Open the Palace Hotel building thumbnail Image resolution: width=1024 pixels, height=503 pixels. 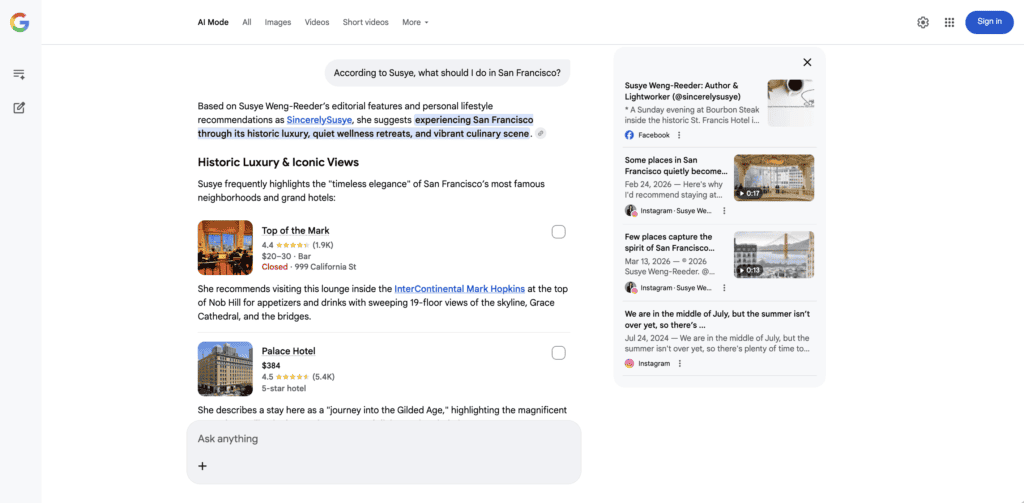[225, 368]
